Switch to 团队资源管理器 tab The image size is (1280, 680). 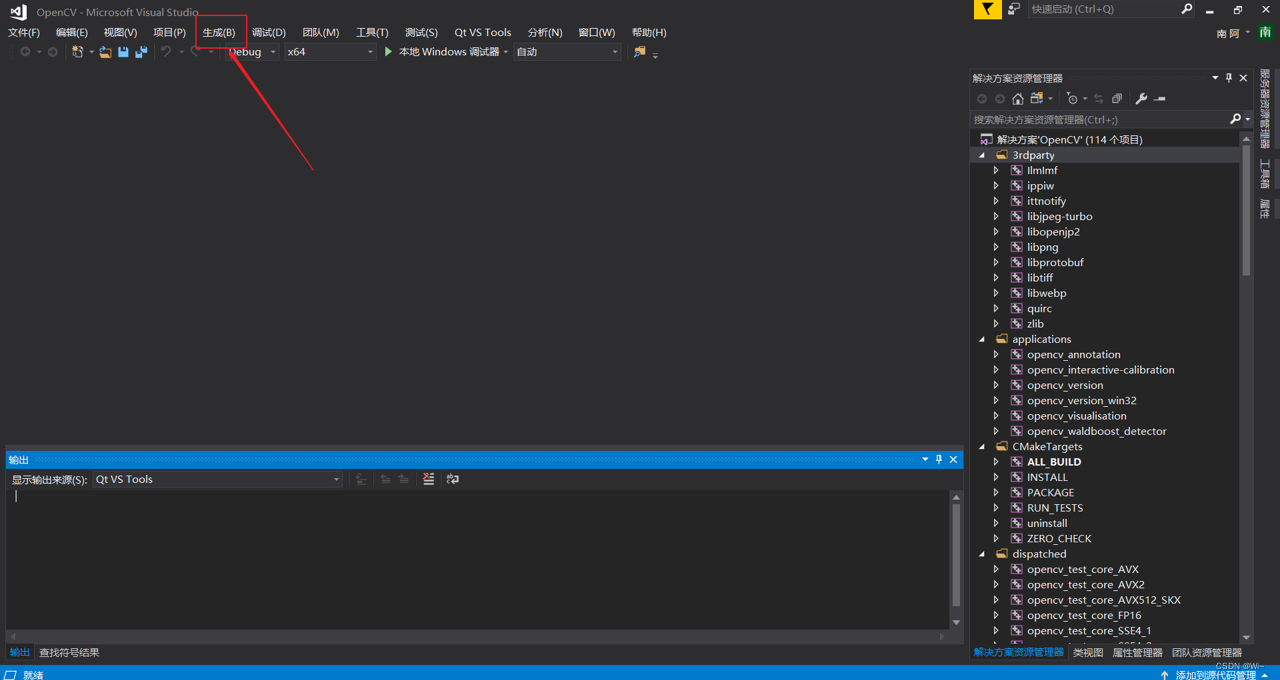1207,653
